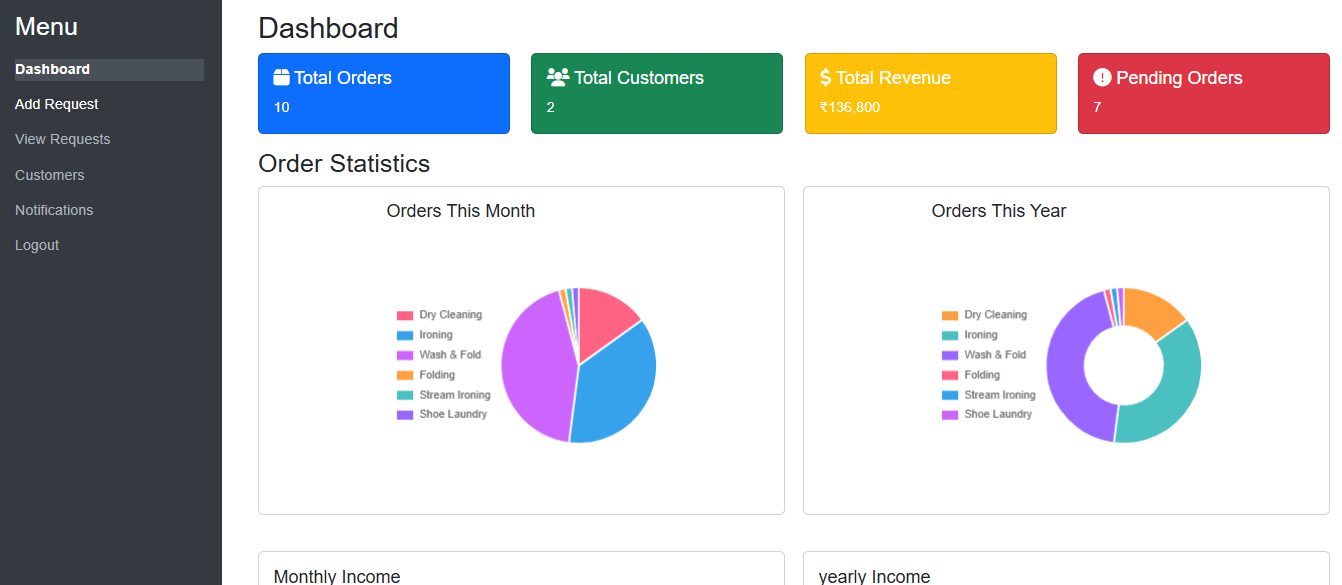Viewport: 1342px width, 585px height.
Task: Click the Pending Orders exclamation icon
Action: [x=1102, y=77]
